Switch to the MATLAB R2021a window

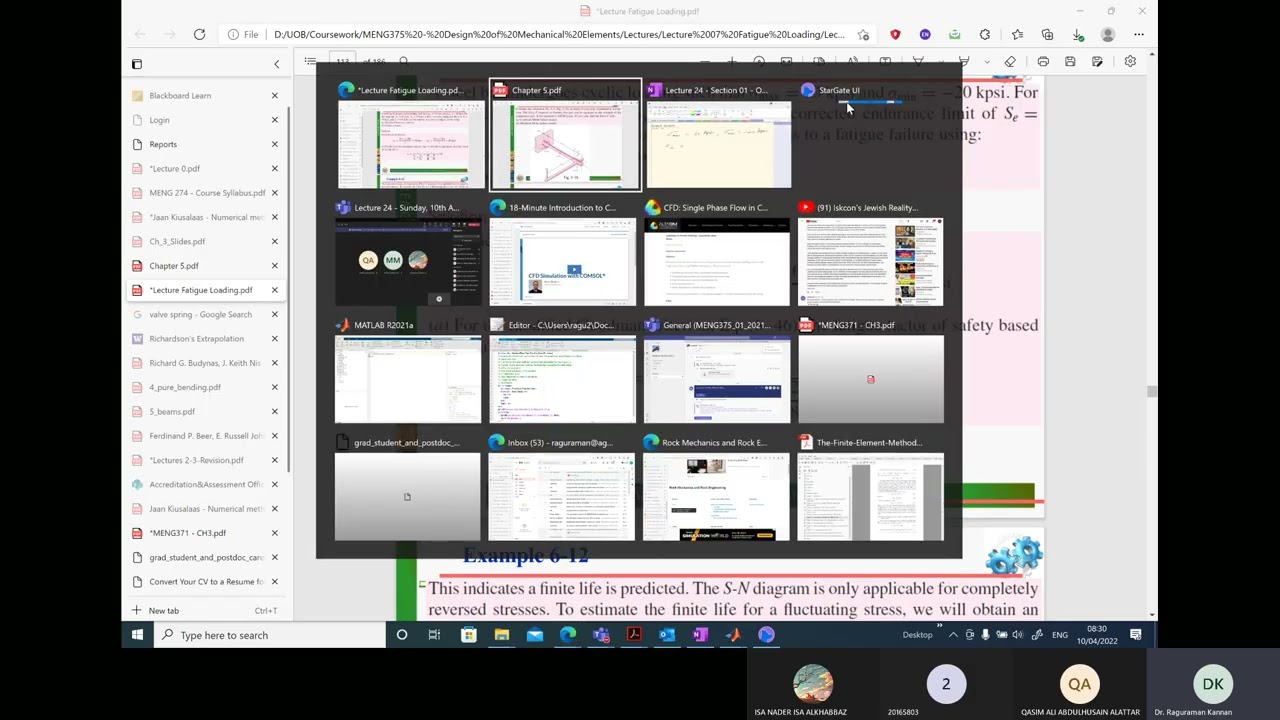(408, 370)
